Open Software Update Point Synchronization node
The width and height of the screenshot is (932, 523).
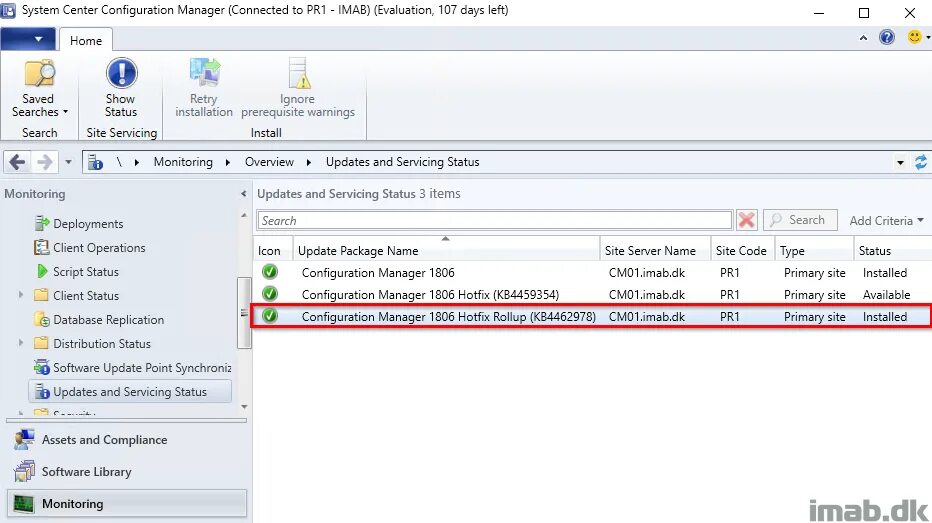pyautogui.click(x=142, y=368)
